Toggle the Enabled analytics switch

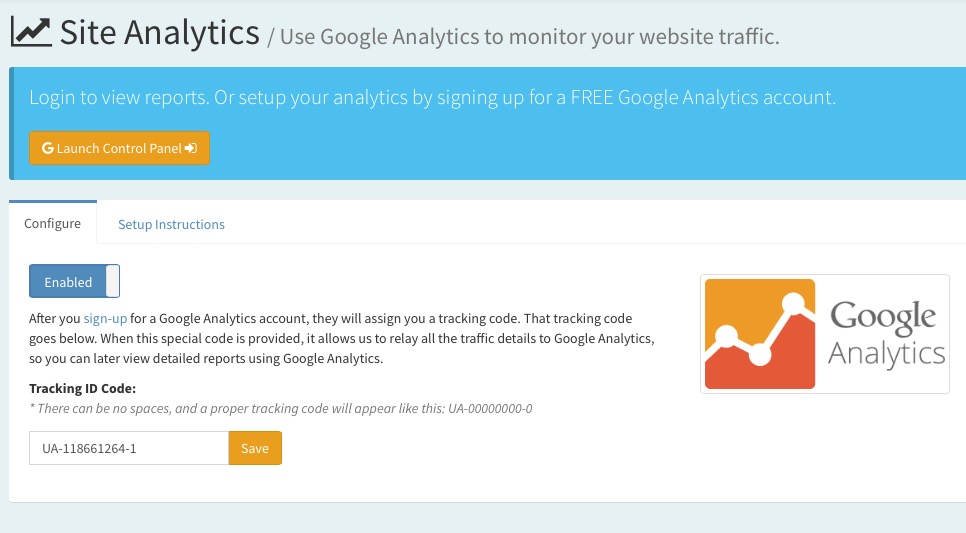[x=74, y=282]
